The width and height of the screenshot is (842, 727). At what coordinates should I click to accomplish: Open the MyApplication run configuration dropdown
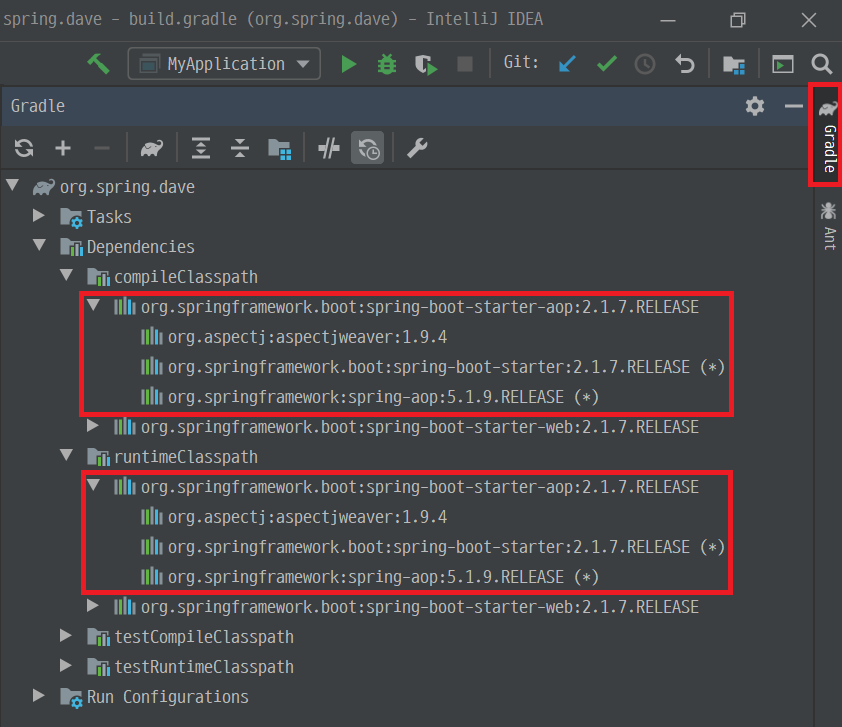click(x=224, y=64)
